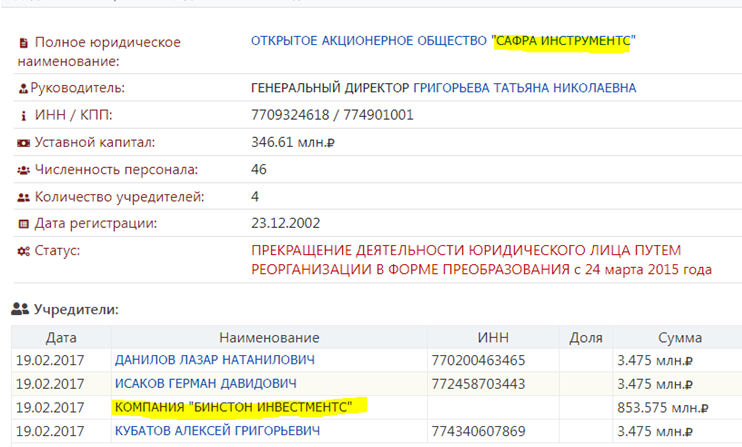742x447 pixels.
Task: Open founder ИСАКОВ ГЕРМАН ДАВИДОВИЧ link
Action: click(206, 384)
